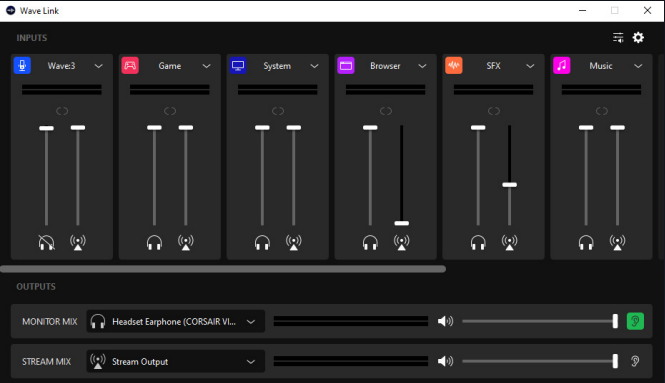Toggle link faders on Music channel
The height and width of the screenshot is (383, 665).
click(x=601, y=111)
